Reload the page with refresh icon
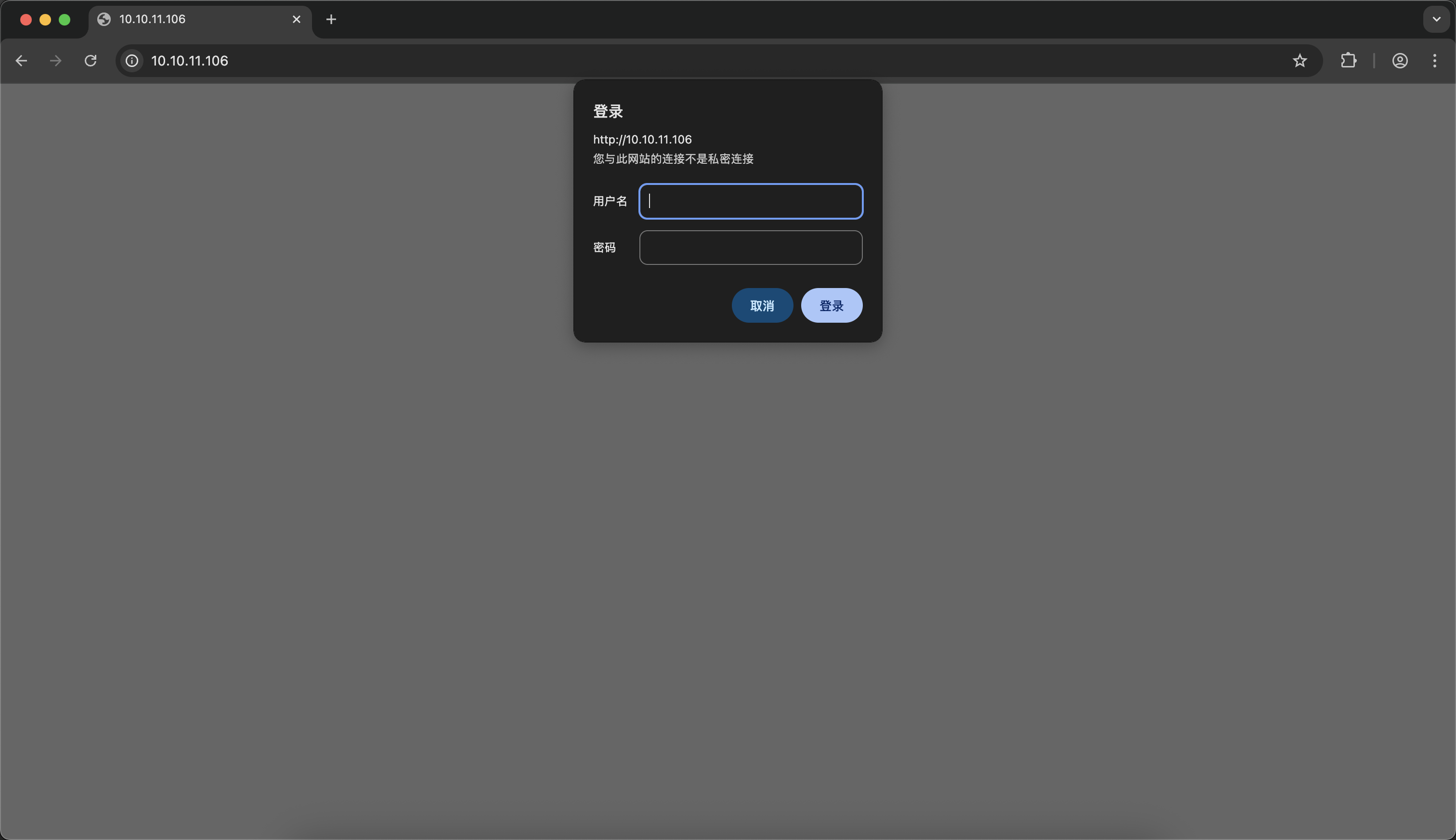The image size is (1456, 840). 91,61
